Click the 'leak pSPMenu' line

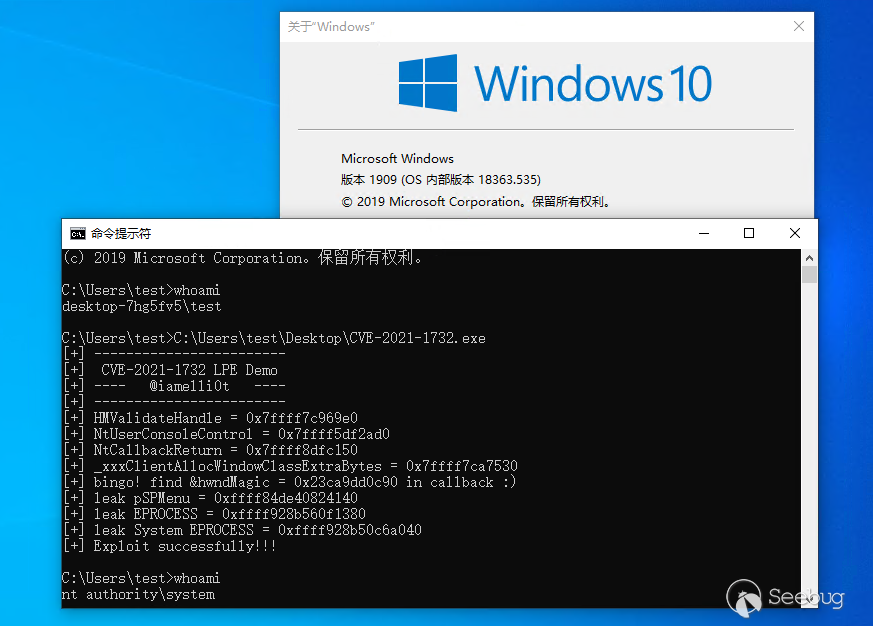[210, 498]
